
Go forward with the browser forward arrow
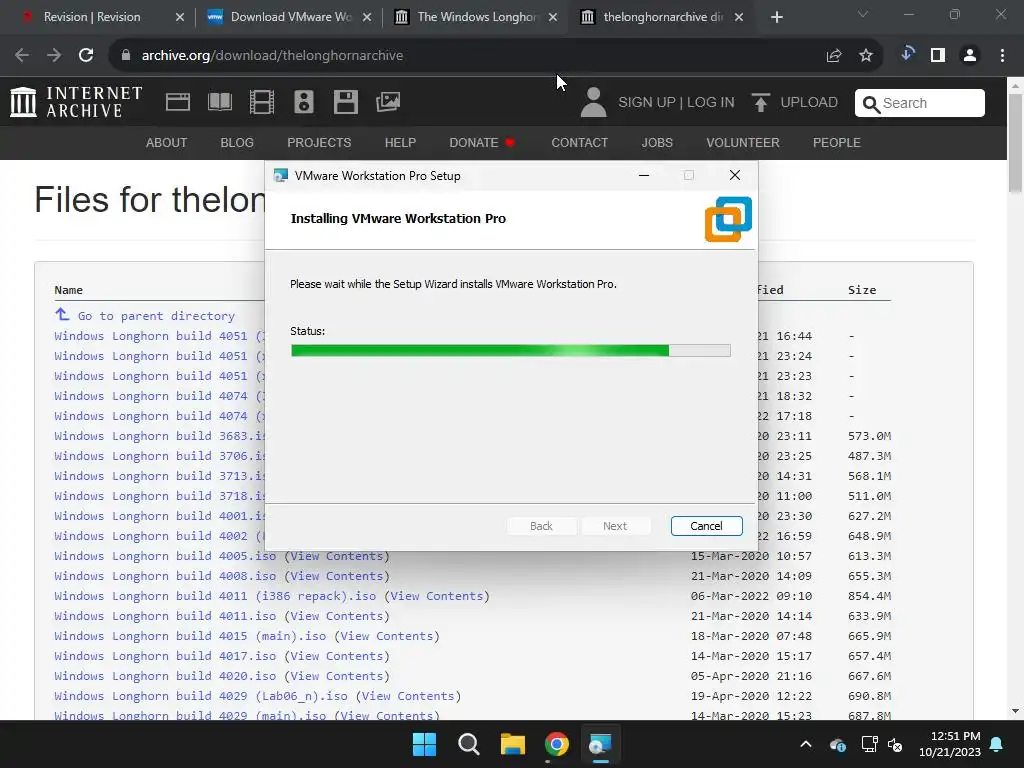pos(54,56)
